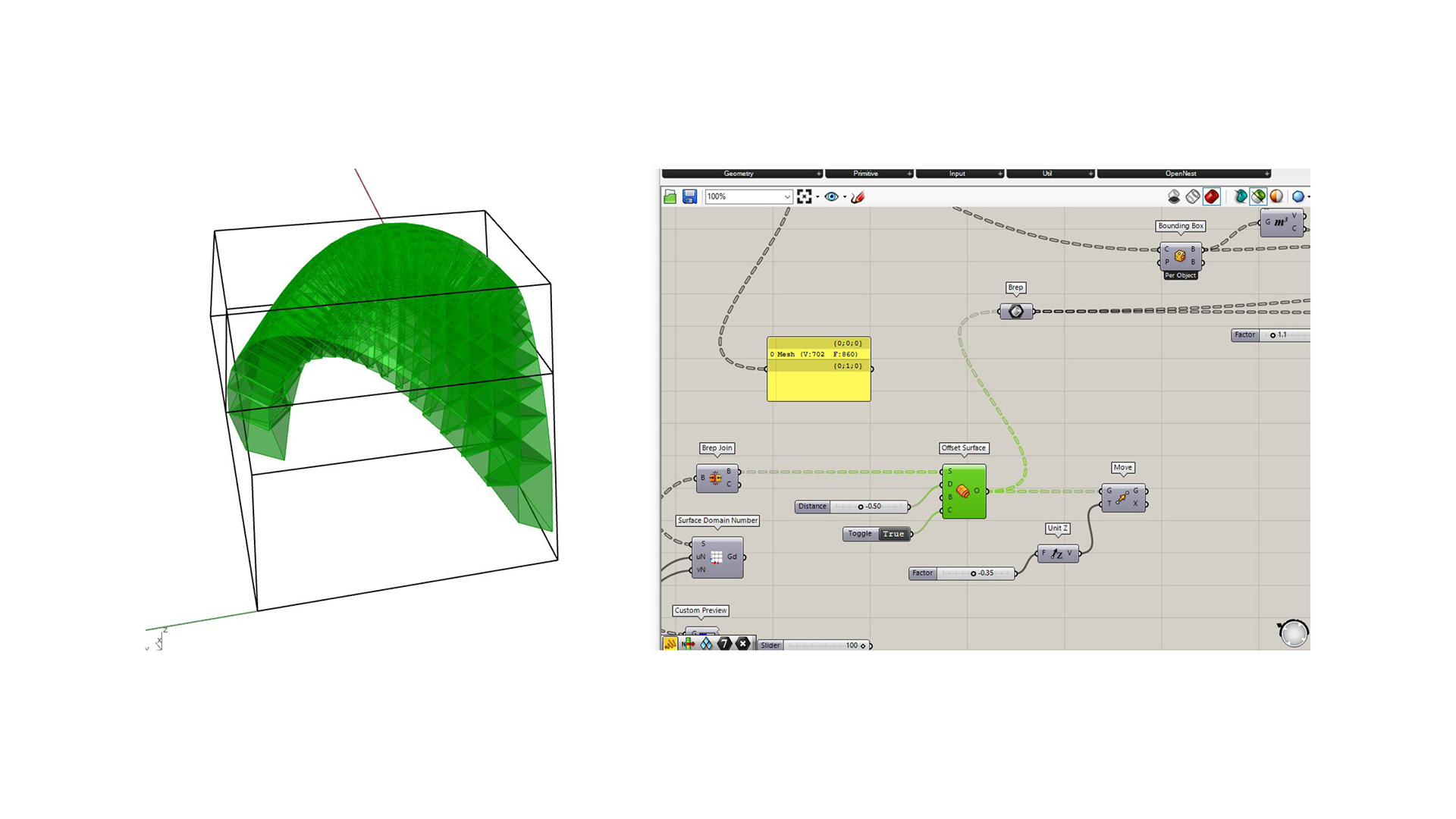Viewport: 1456px width, 819px height.
Task: Click the Per Object label on Bounding Box
Action: [x=1180, y=275]
